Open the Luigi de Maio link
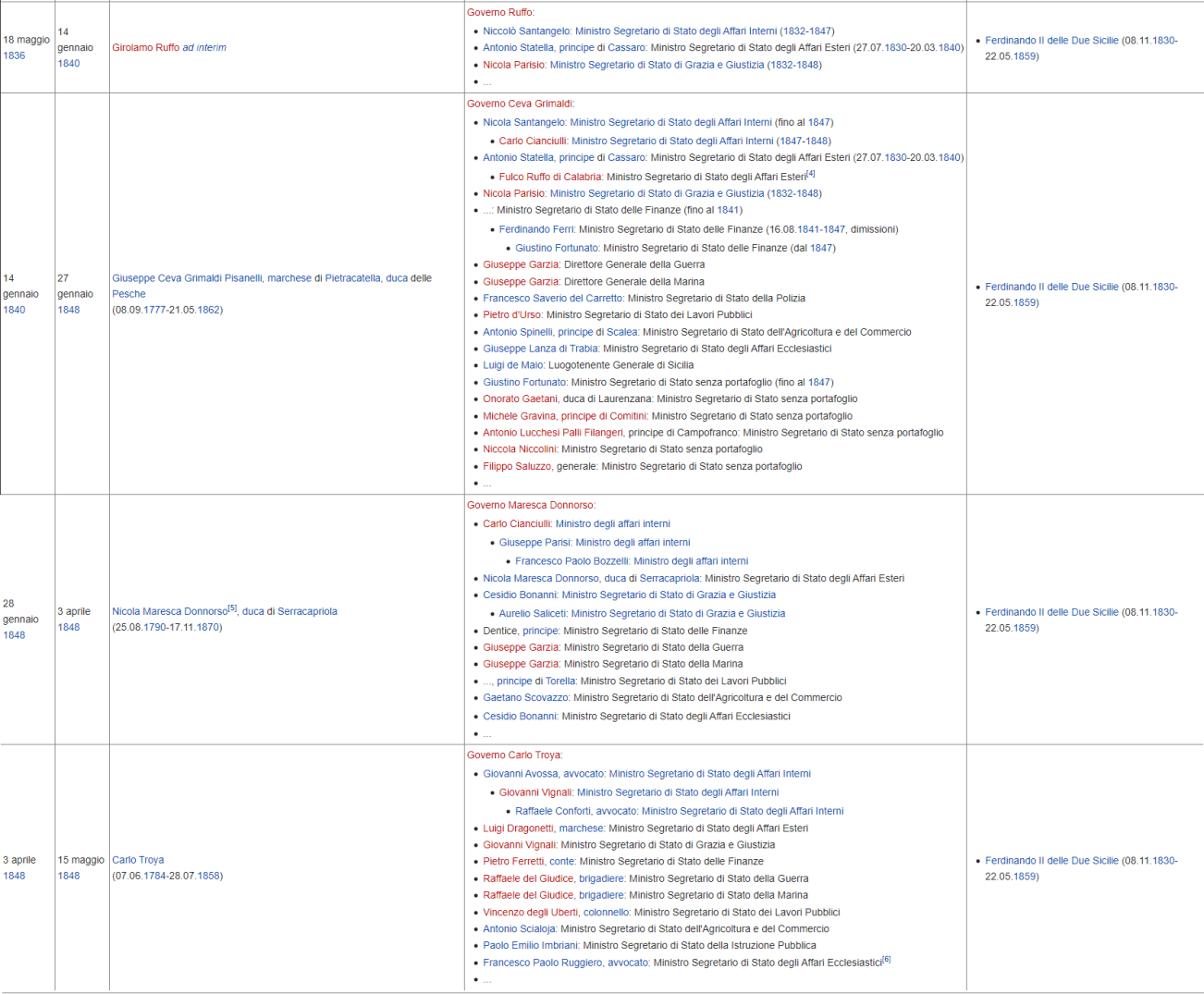 [513, 365]
